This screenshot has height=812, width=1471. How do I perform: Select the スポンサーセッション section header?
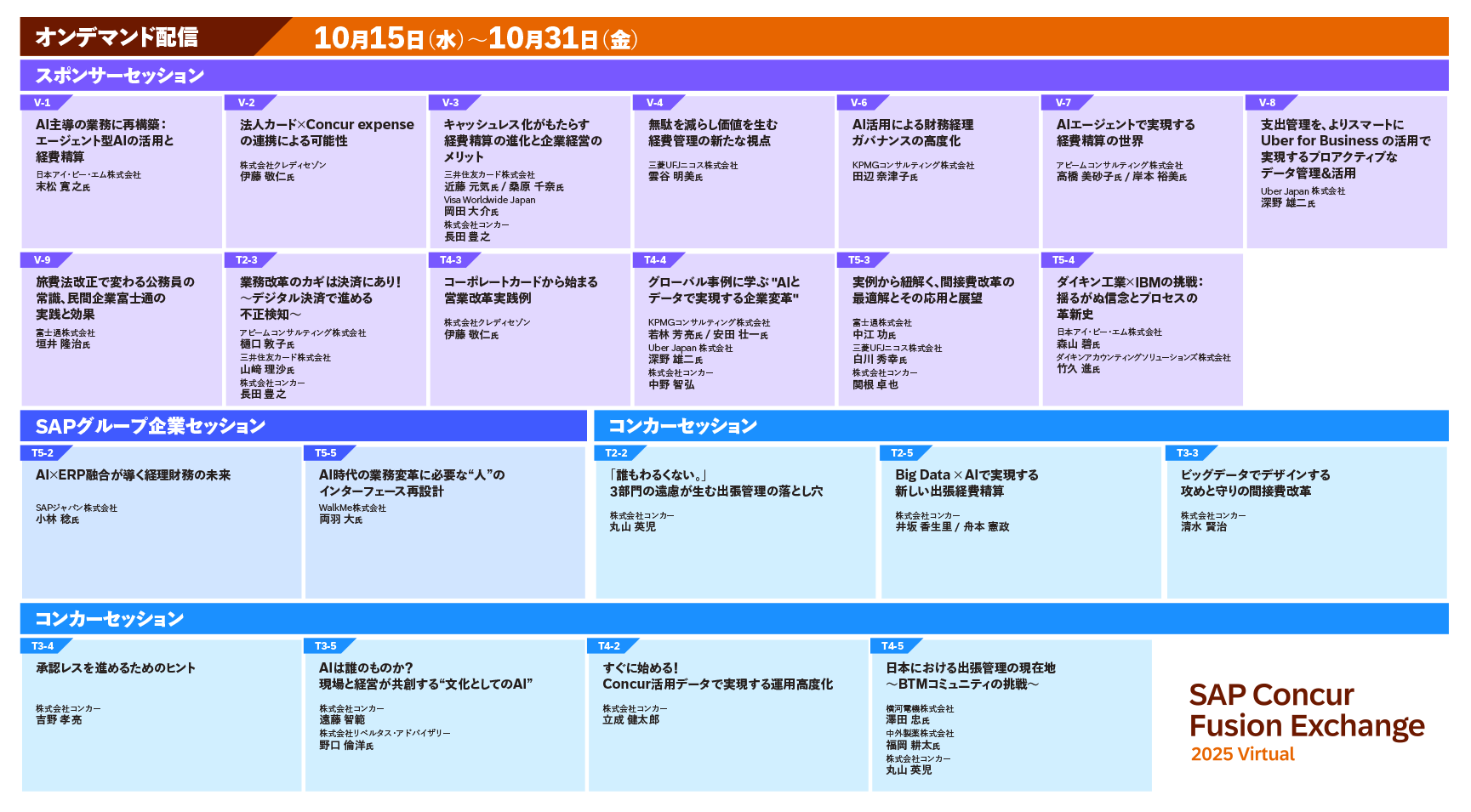coord(119,76)
